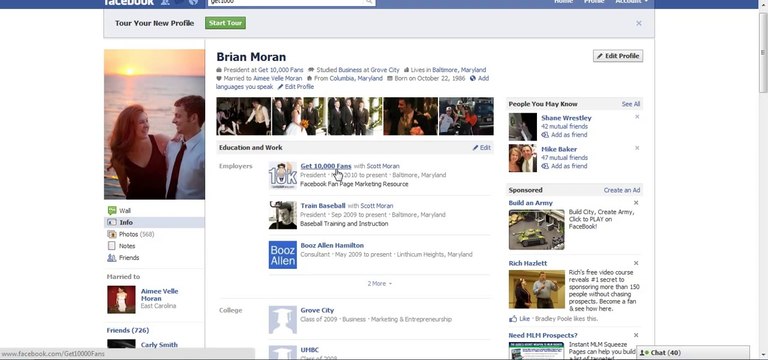Open Carly Smith's friend link

pyautogui.click(x=159, y=345)
